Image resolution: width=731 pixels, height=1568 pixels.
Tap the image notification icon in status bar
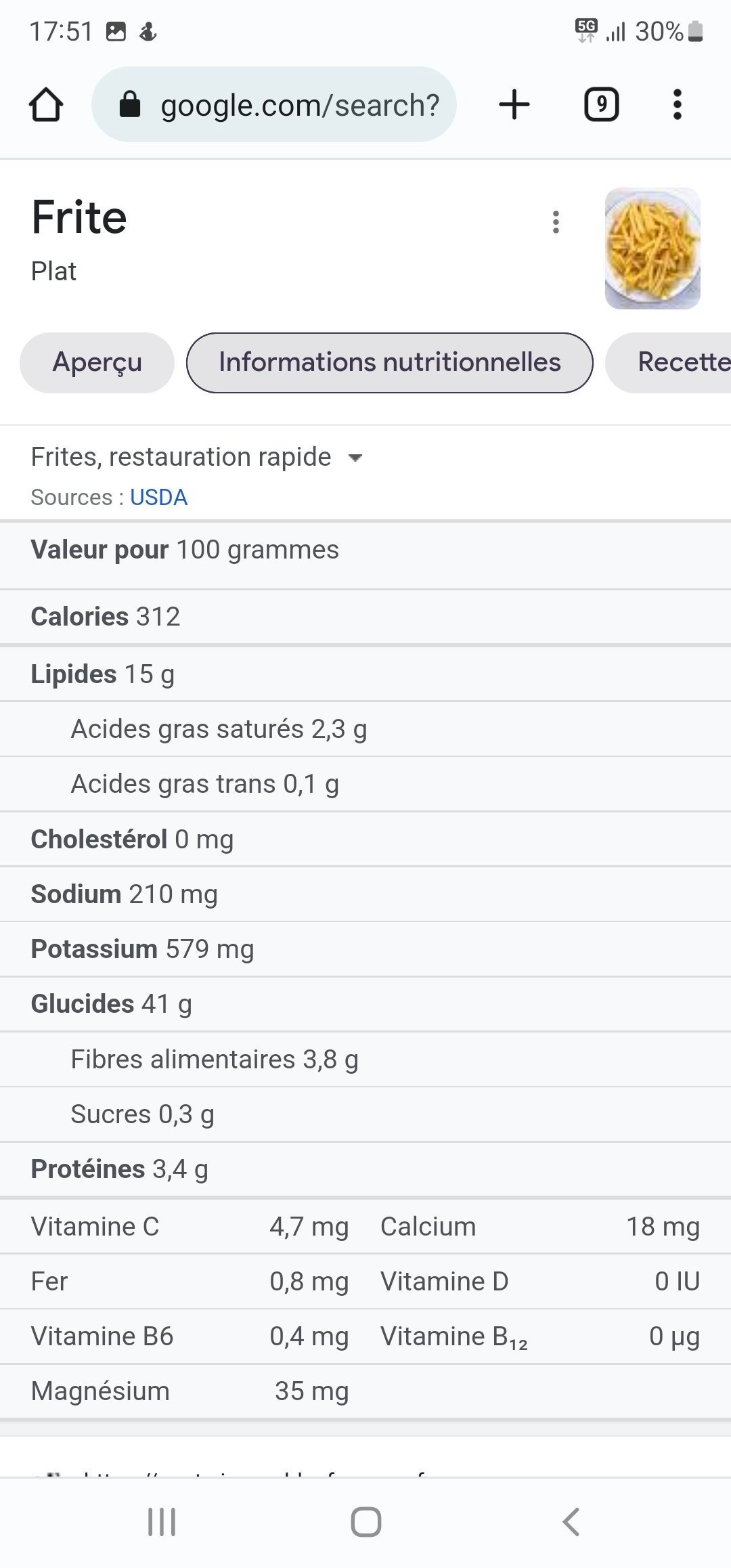[116, 31]
